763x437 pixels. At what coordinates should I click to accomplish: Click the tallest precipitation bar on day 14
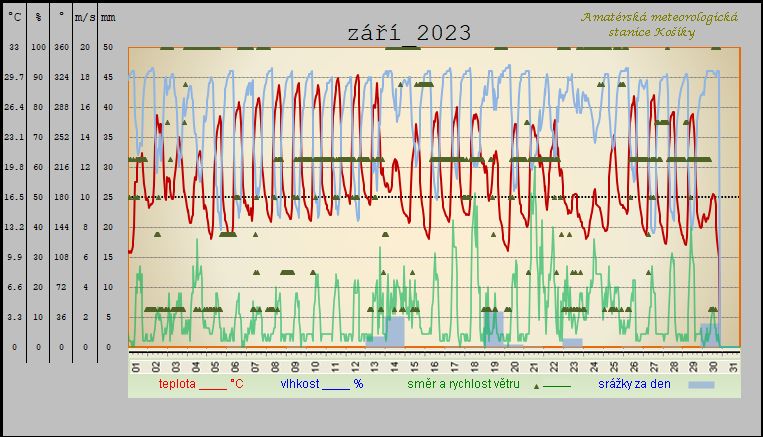(x=395, y=332)
